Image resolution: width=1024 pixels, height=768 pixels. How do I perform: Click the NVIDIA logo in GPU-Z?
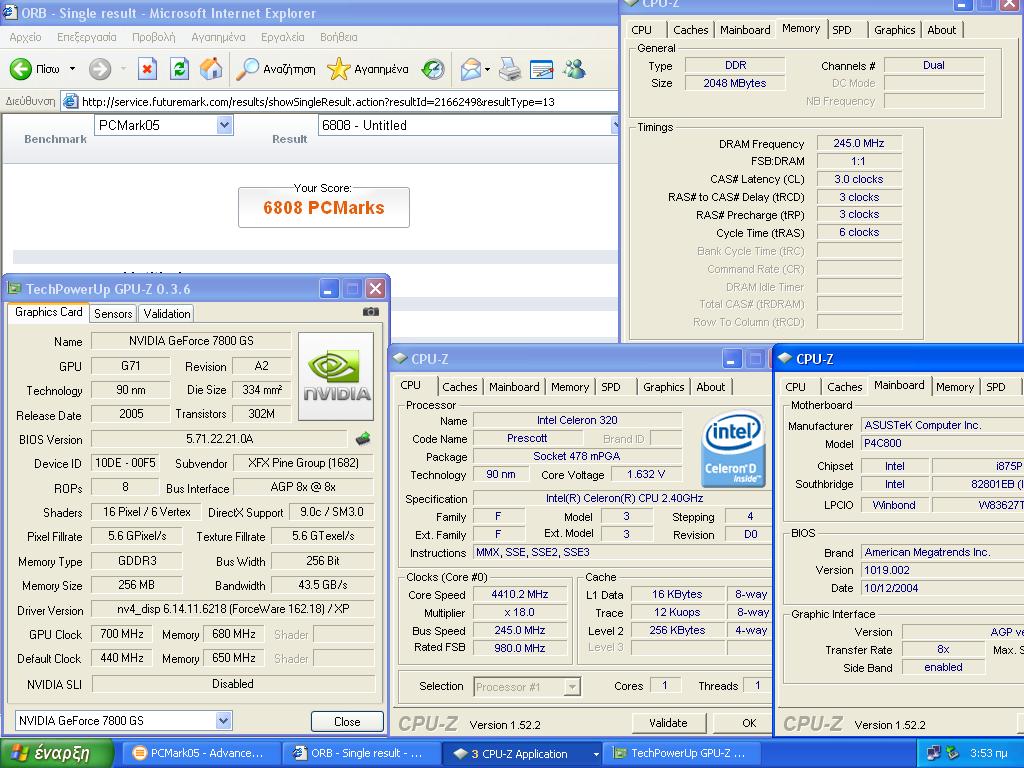[x=336, y=376]
